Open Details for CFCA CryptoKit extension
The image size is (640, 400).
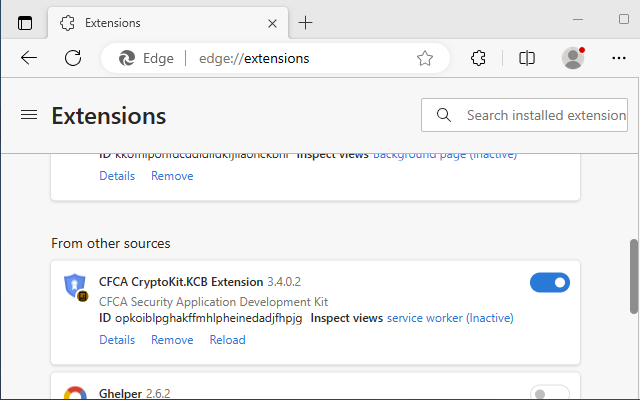[117, 340]
